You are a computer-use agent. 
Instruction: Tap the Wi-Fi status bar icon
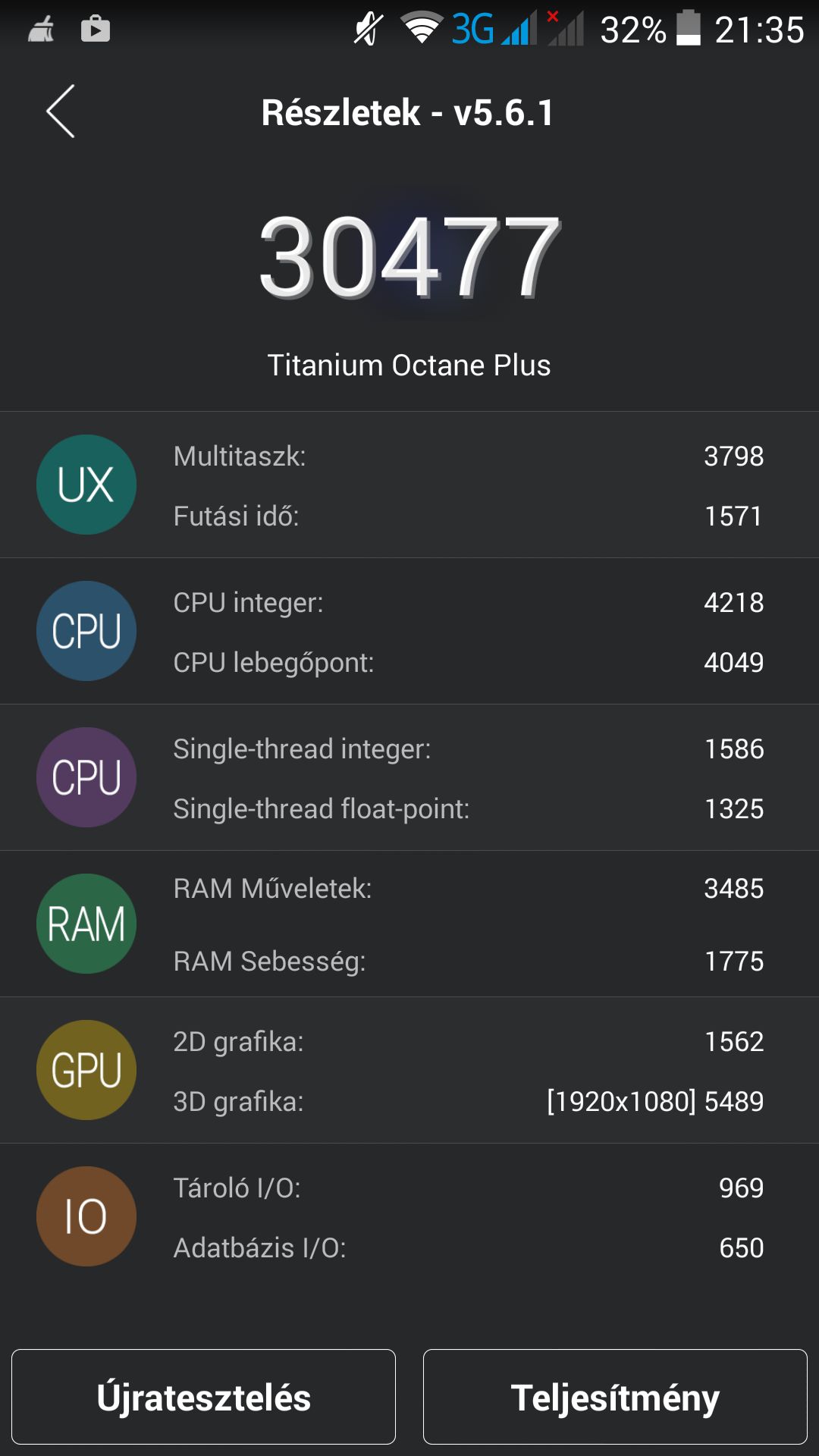point(422,29)
